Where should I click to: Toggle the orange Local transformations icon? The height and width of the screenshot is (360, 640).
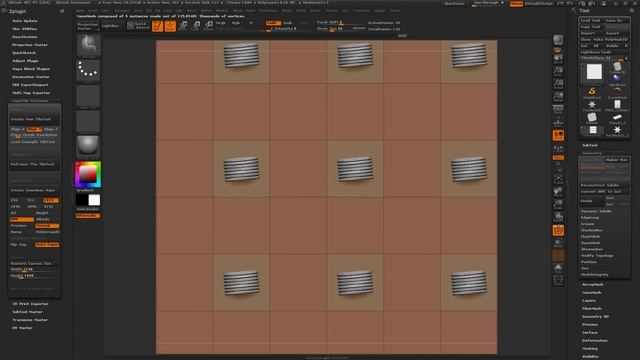coord(558,135)
